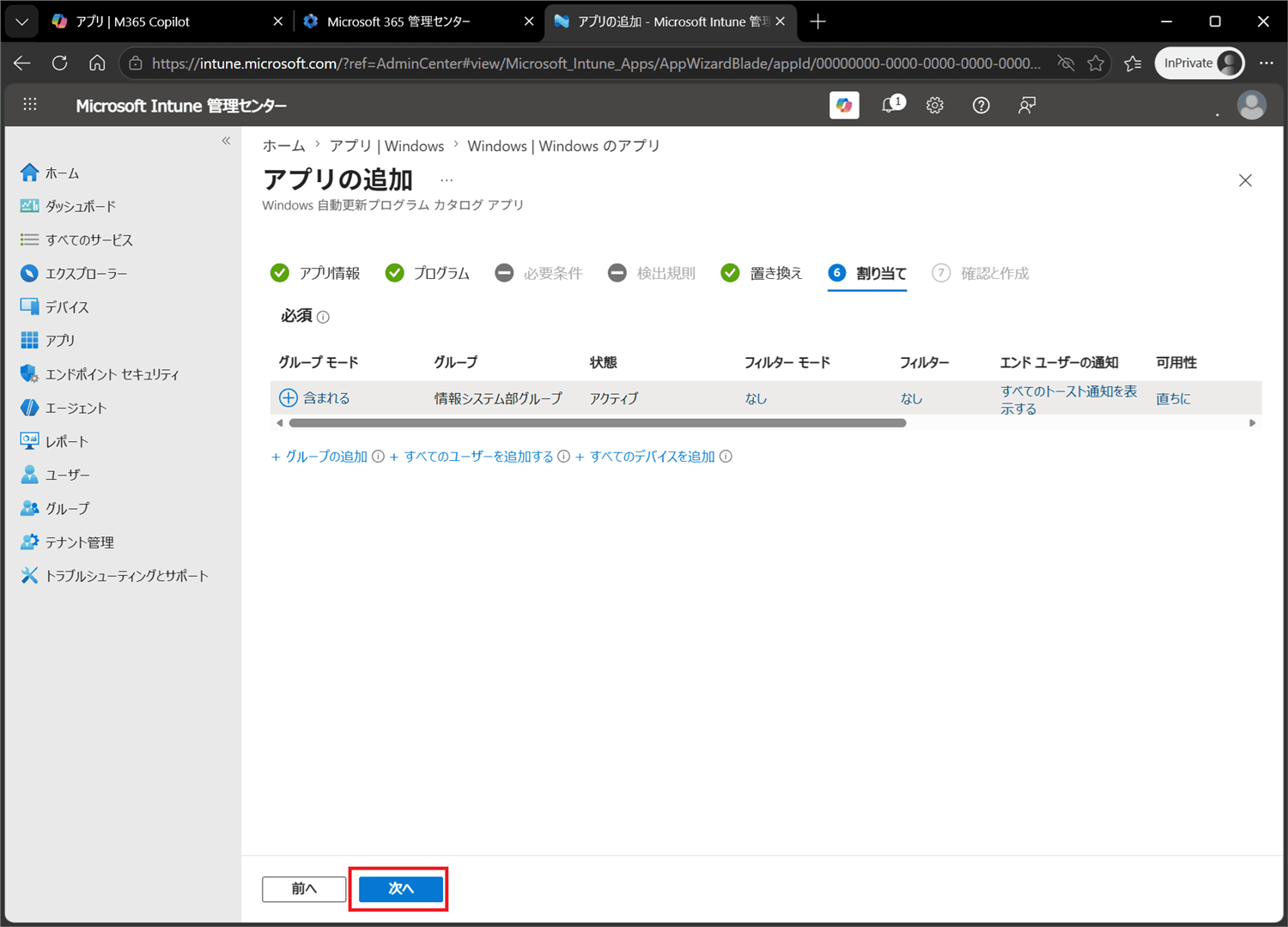
Task: Open the なし filter mode link
Action: click(x=756, y=398)
